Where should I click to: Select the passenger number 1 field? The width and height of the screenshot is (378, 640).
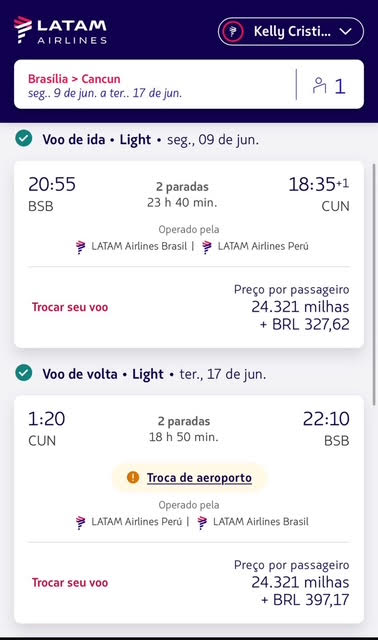340,86
